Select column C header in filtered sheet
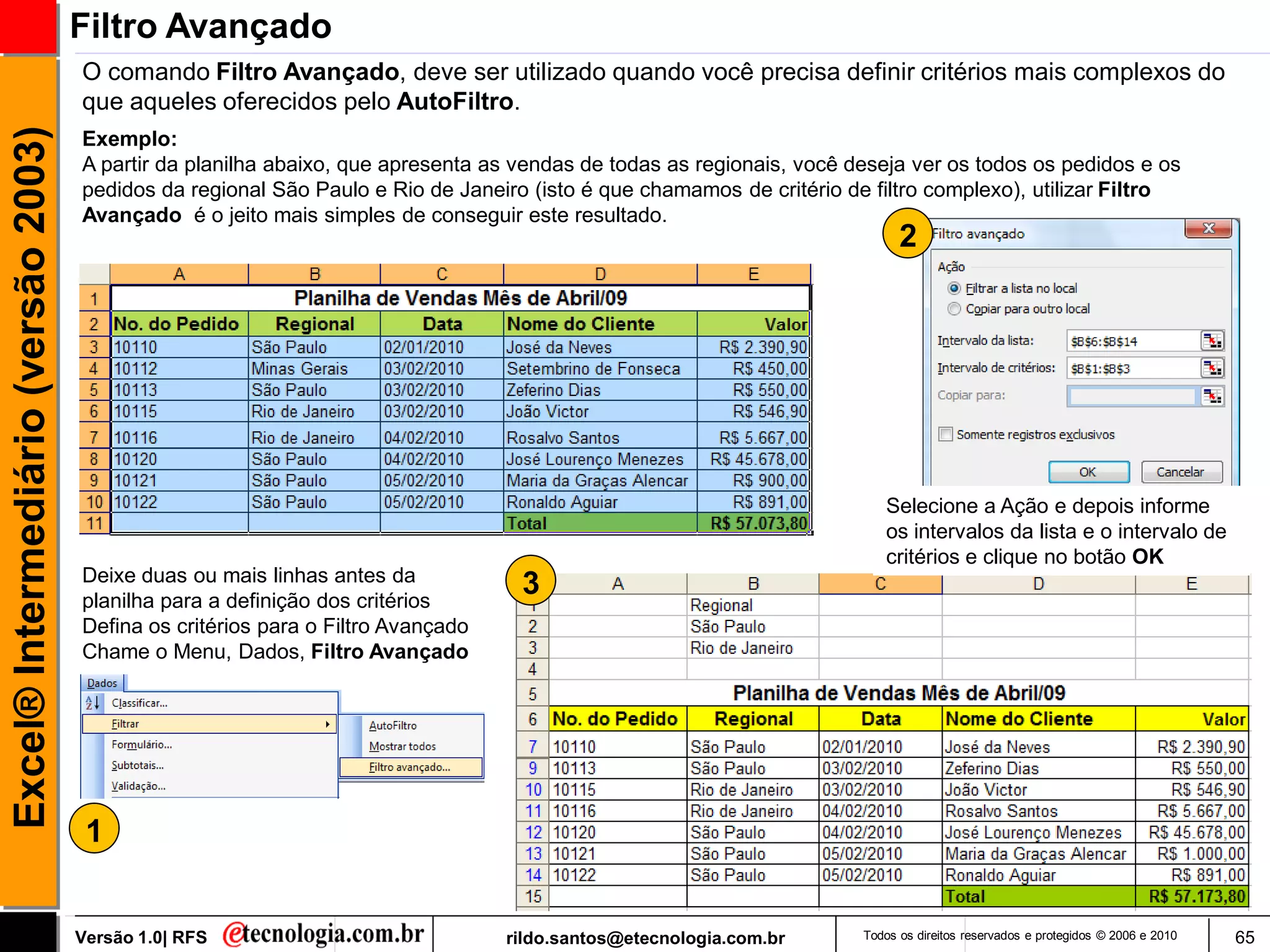 [x=881, y=584]
